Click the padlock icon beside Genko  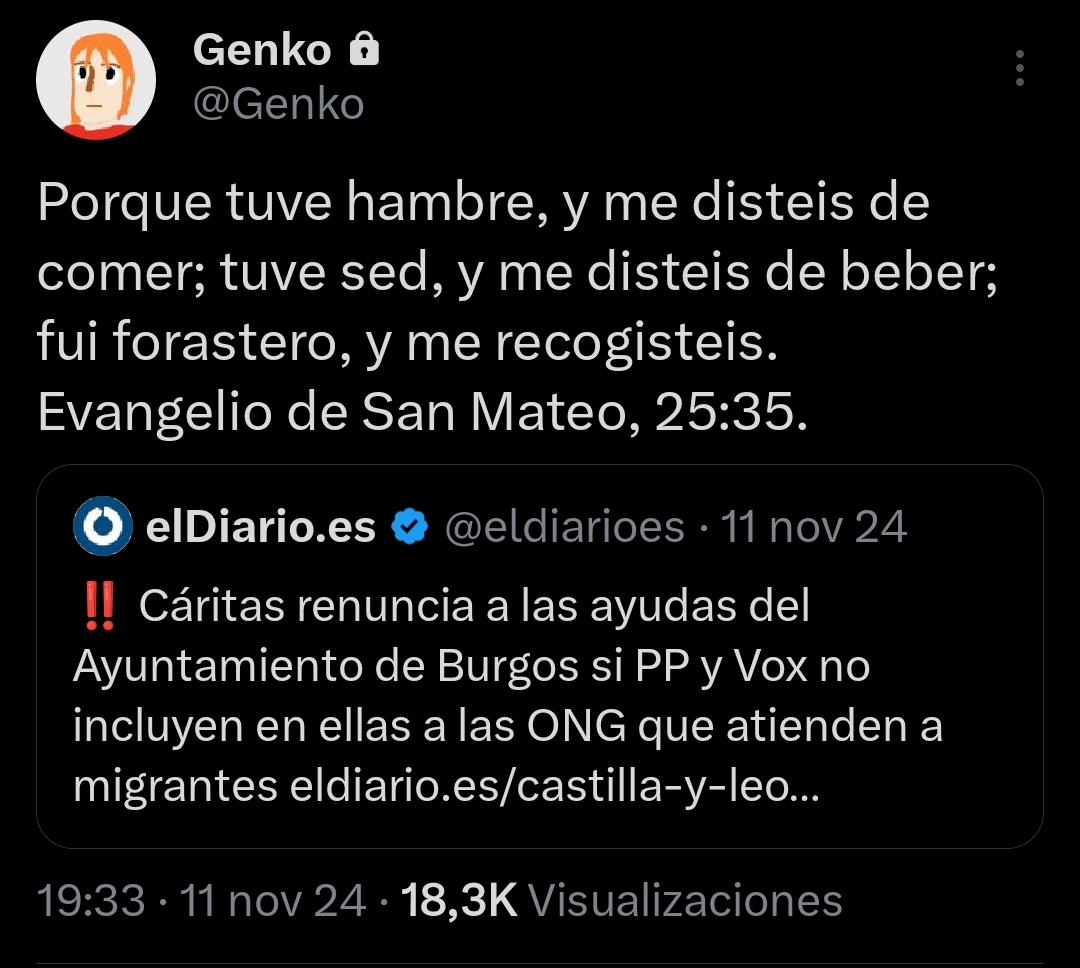364,50
